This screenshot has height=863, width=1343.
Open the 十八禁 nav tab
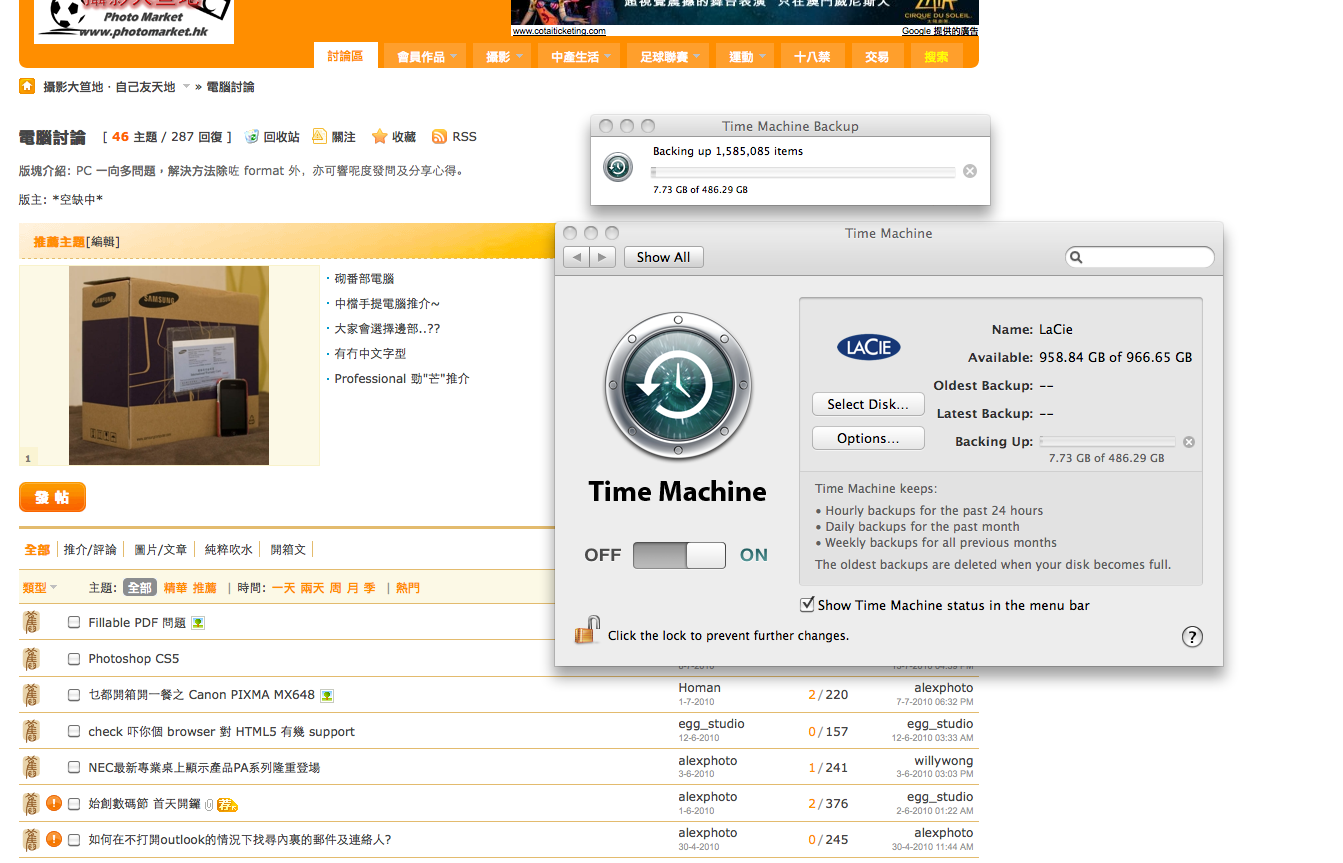tap(812, 57)
